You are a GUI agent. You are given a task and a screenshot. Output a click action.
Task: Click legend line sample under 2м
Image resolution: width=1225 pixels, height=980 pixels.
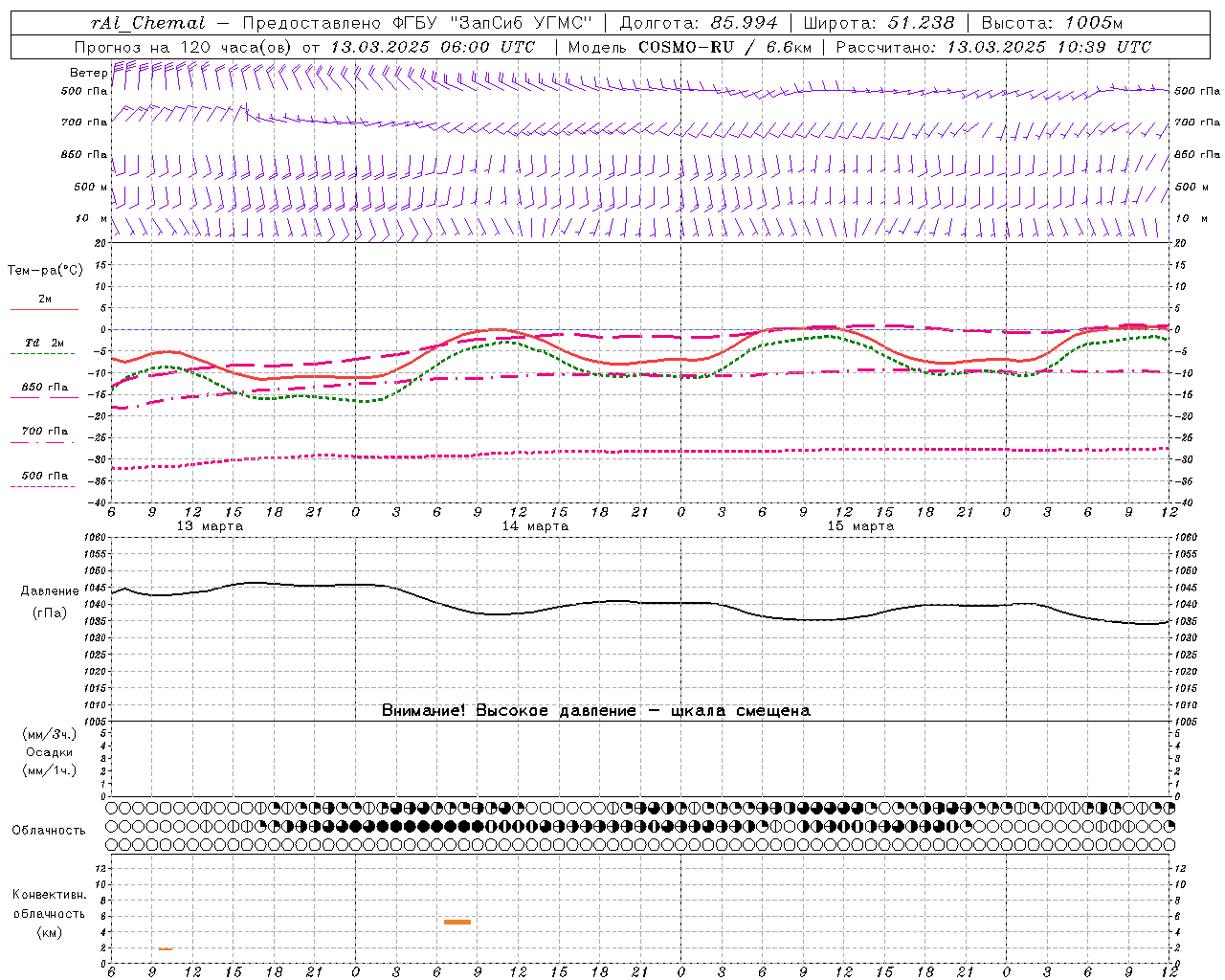coord(44,309)
